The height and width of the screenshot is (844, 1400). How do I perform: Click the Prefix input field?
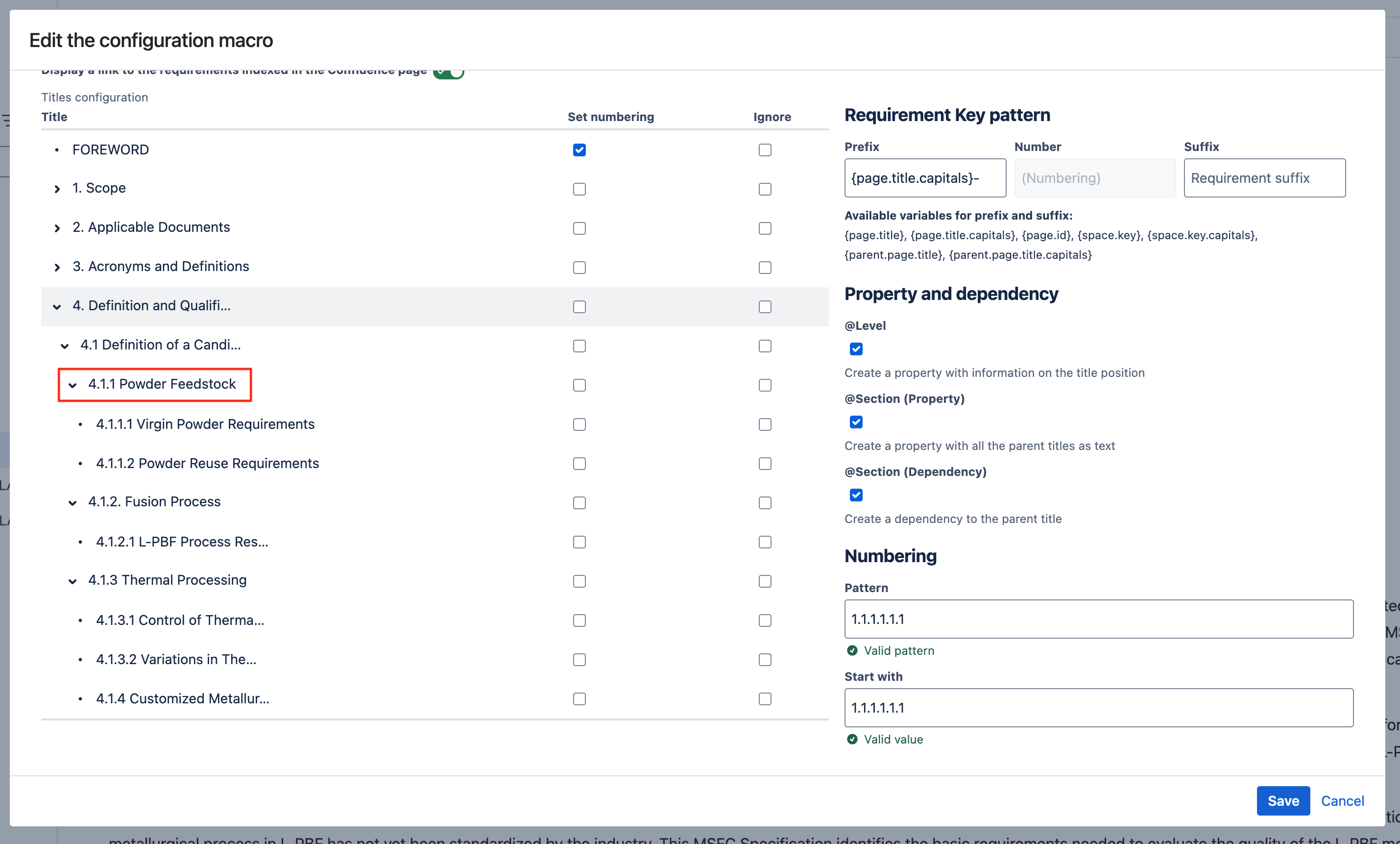pyautogui.click(x=924, y=178)
